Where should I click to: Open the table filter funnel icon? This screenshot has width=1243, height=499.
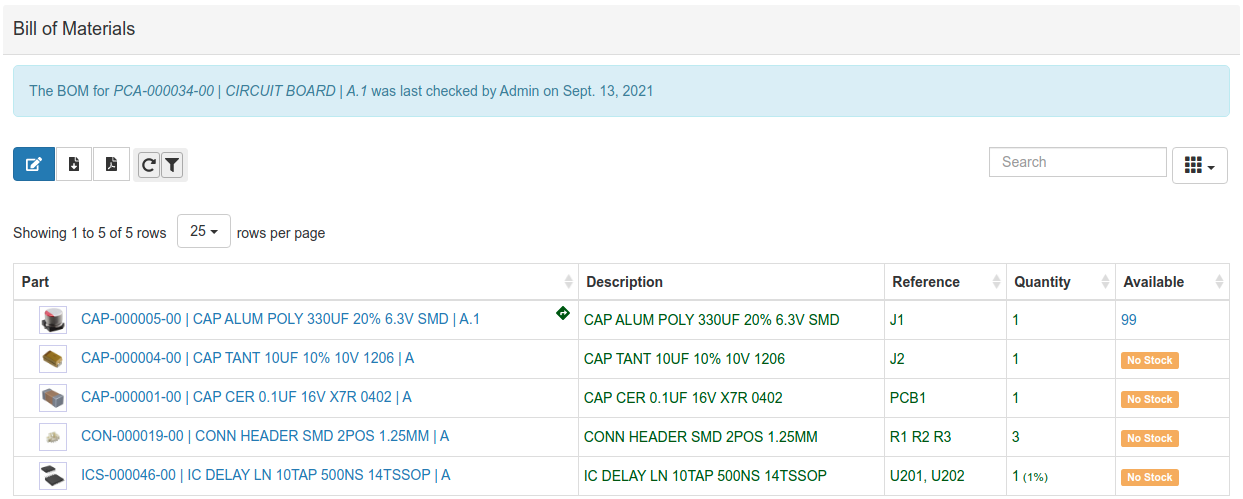pos(172,165)
